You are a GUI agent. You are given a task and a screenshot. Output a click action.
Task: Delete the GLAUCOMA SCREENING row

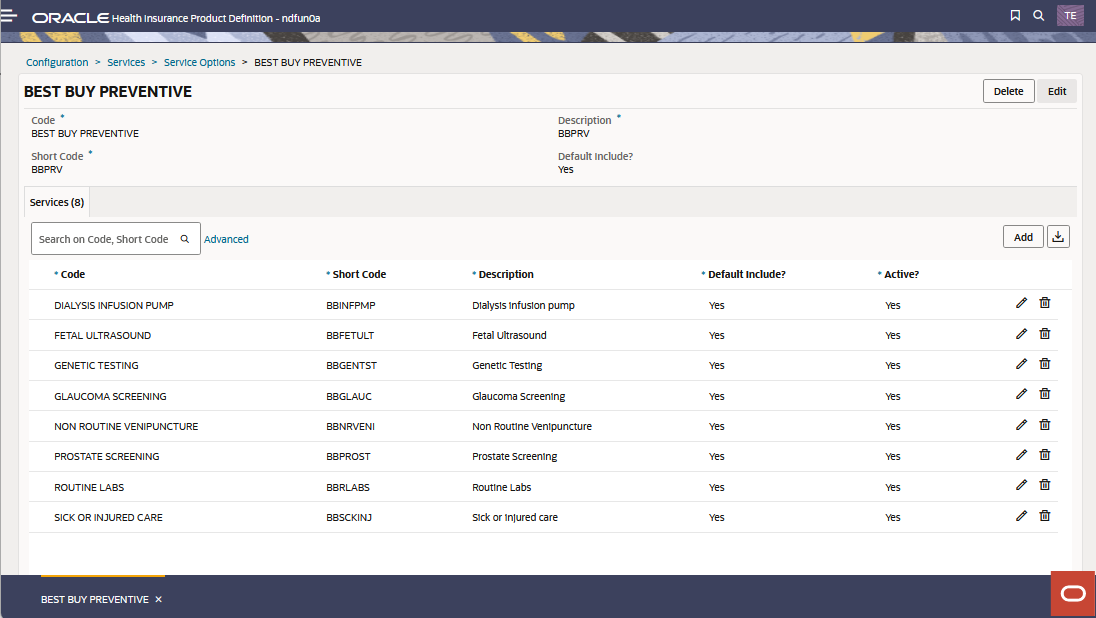(1044, 393)
